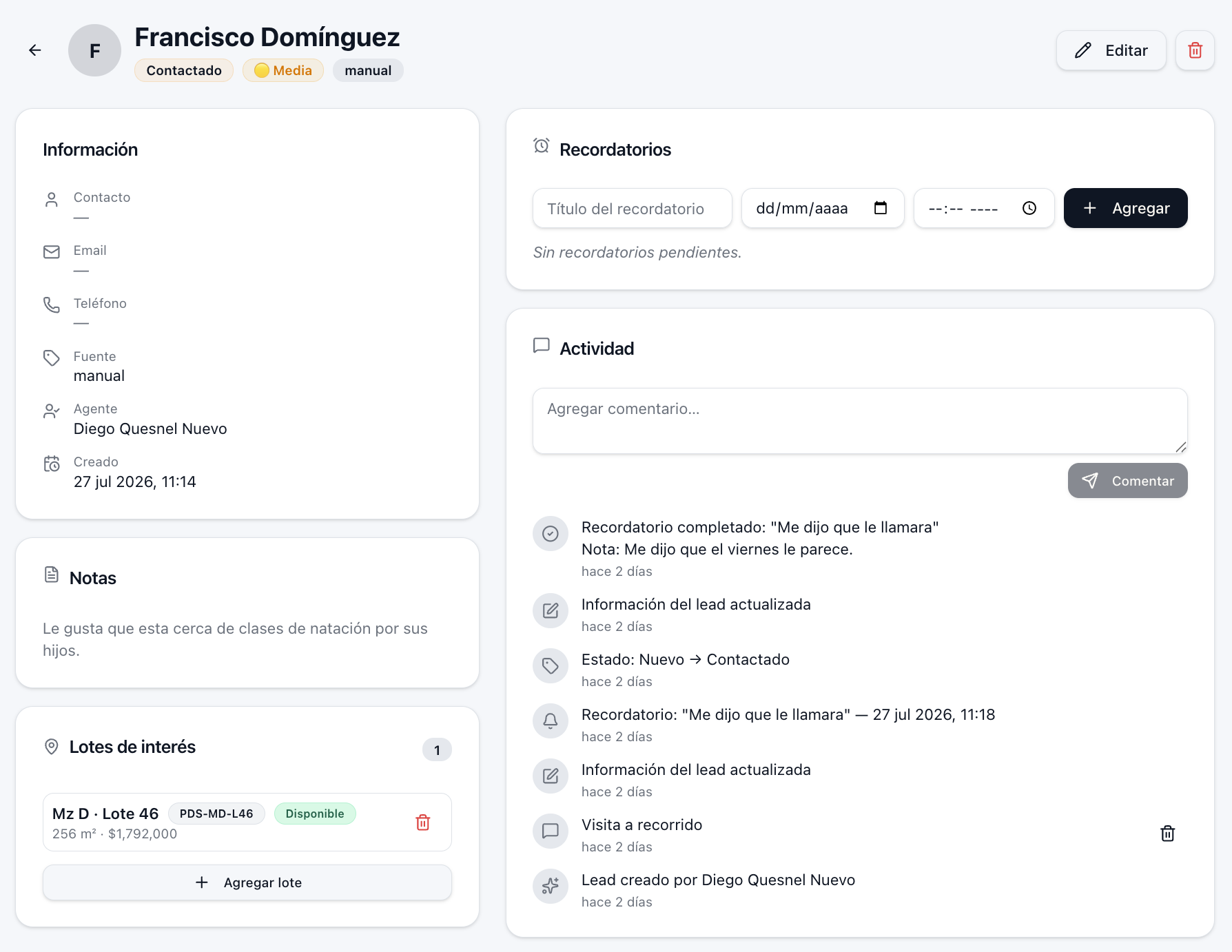1232x952 pixels.
Task: Click the Contactado status badge
Action: (x=184, y=70)
